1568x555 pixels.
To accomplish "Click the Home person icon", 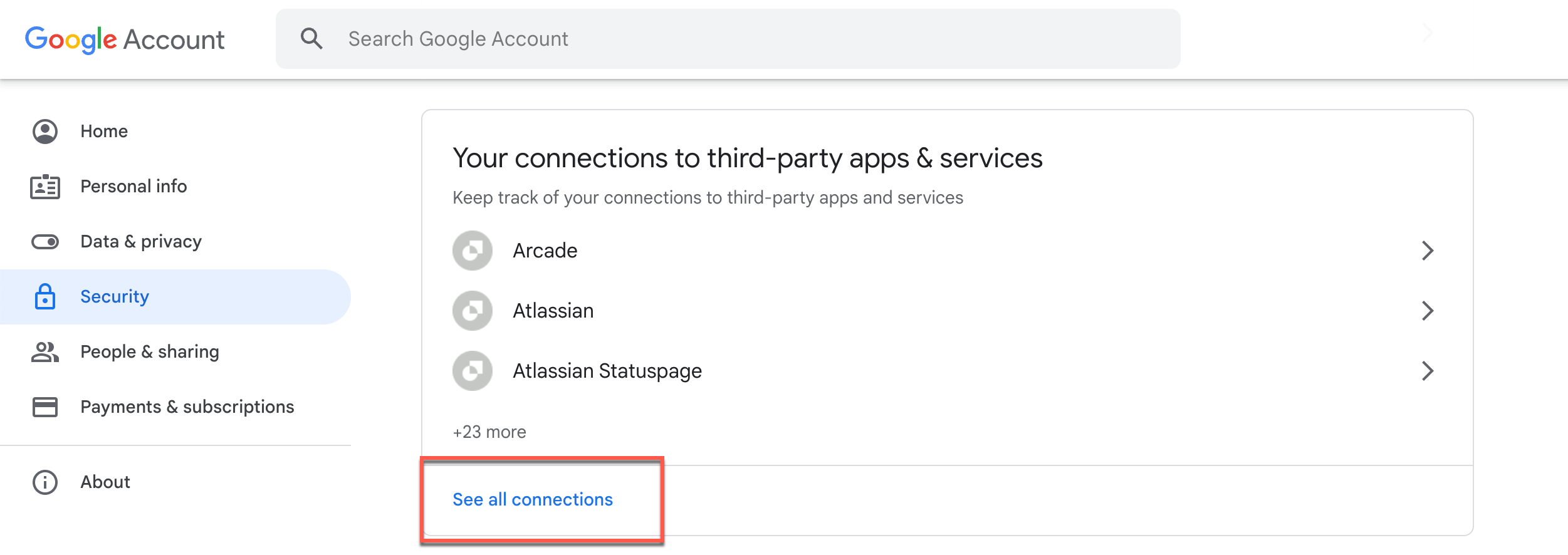I will point(45,132).
